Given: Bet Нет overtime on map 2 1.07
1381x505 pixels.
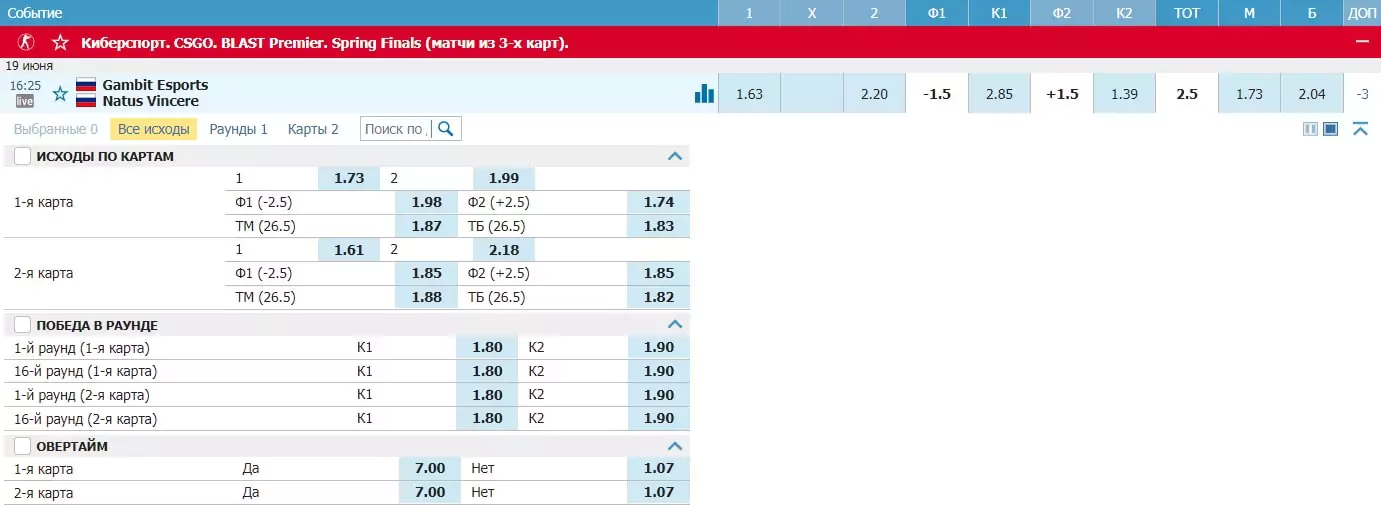Looking at the screenshot, I should pyautogui.click(x=659, y=492).
